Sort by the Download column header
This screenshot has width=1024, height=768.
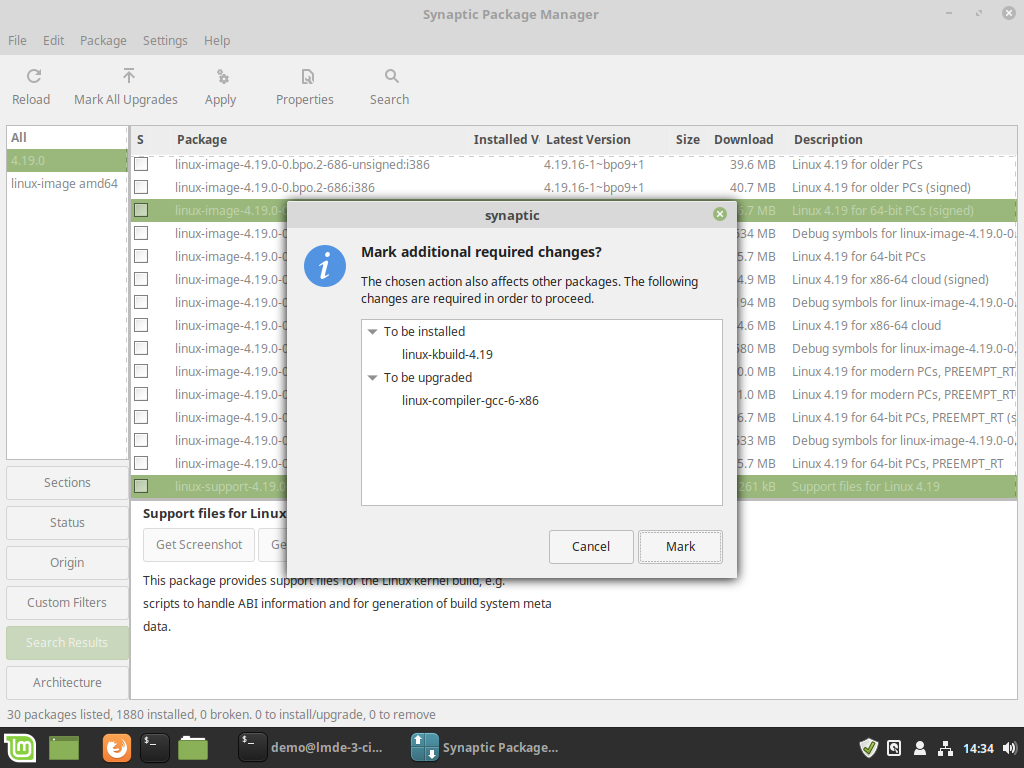point(743,139)
